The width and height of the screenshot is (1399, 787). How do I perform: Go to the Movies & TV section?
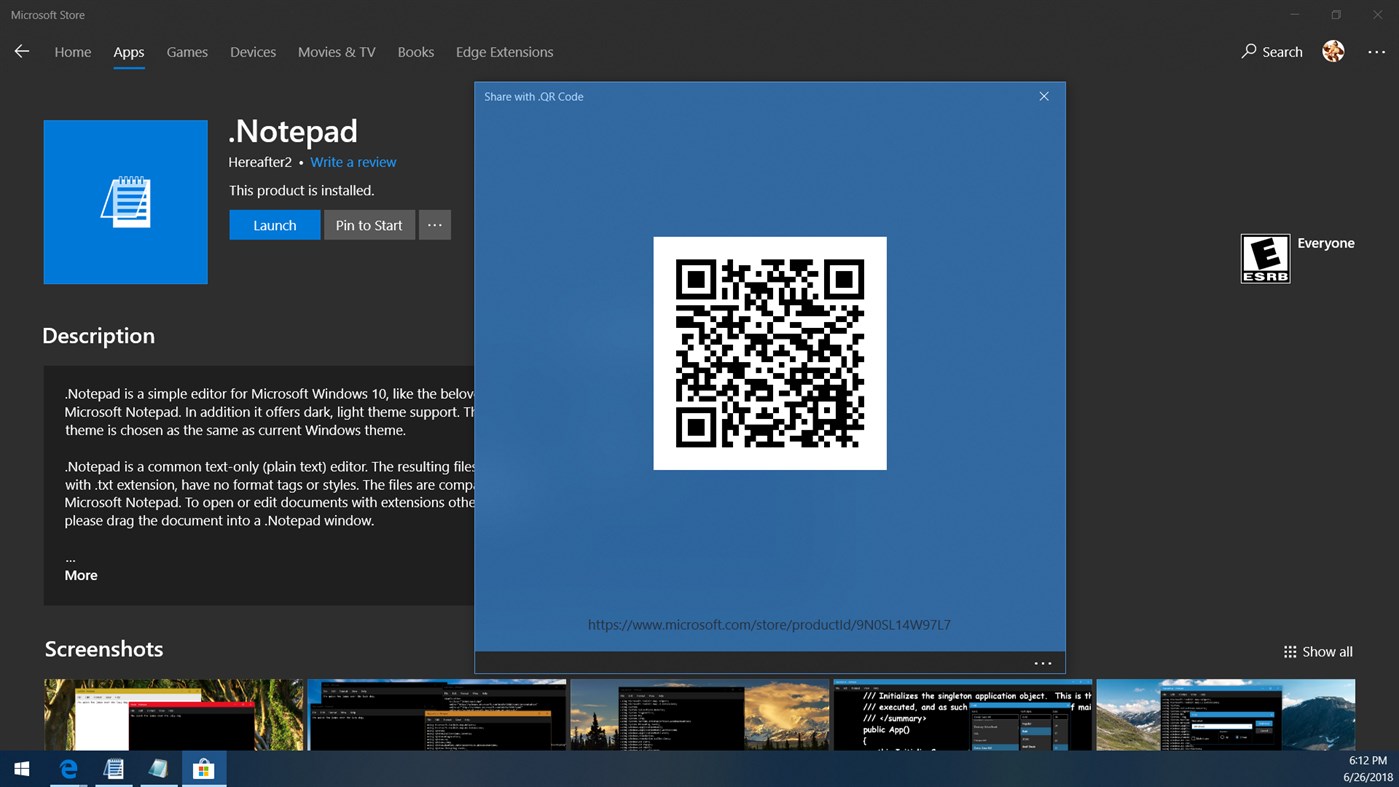click(336, 51)
